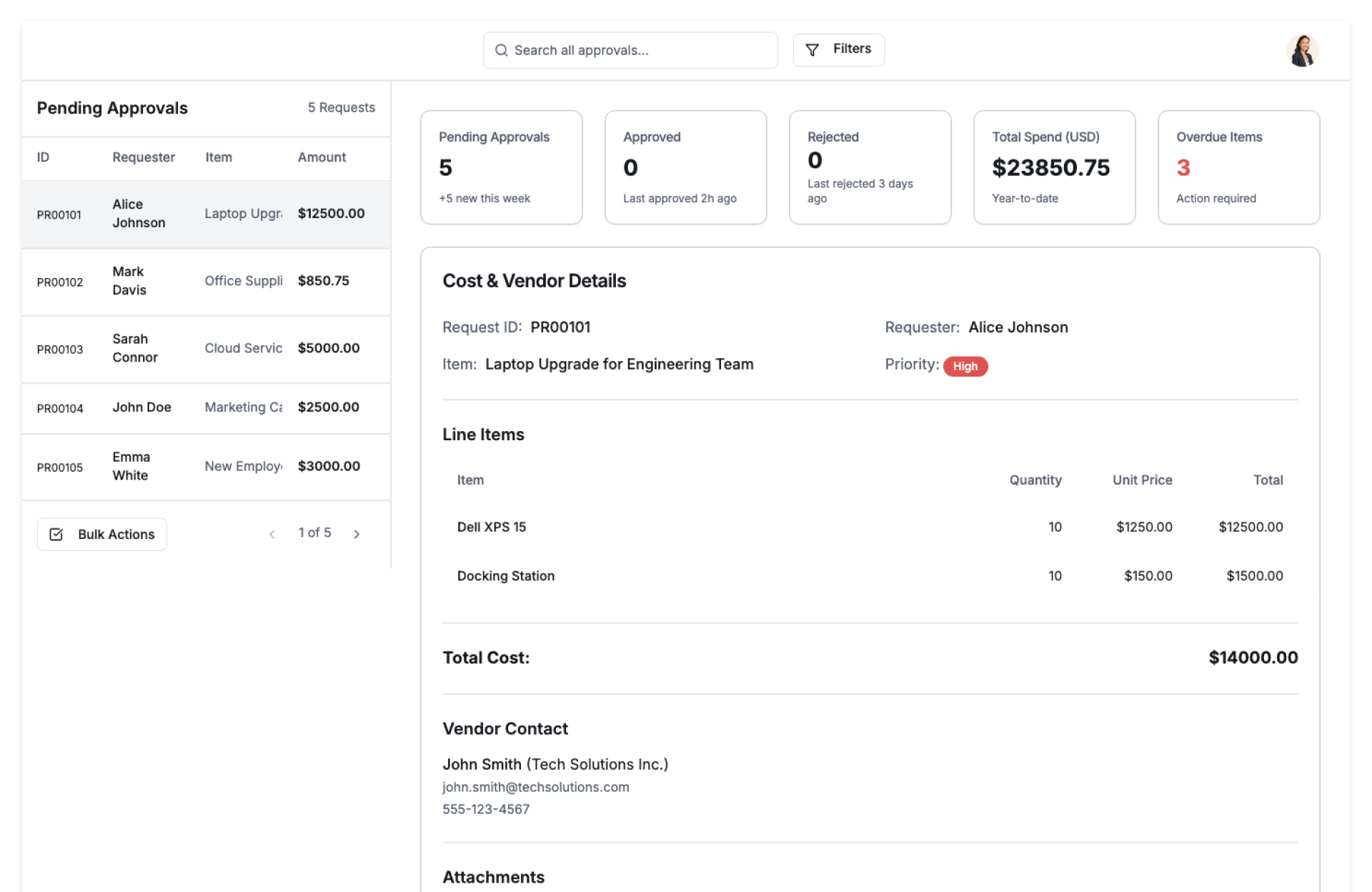Click the Bulk Actions checkbox icon
Viewport: 1372px width, 892px height.
[x=56, y=534]
